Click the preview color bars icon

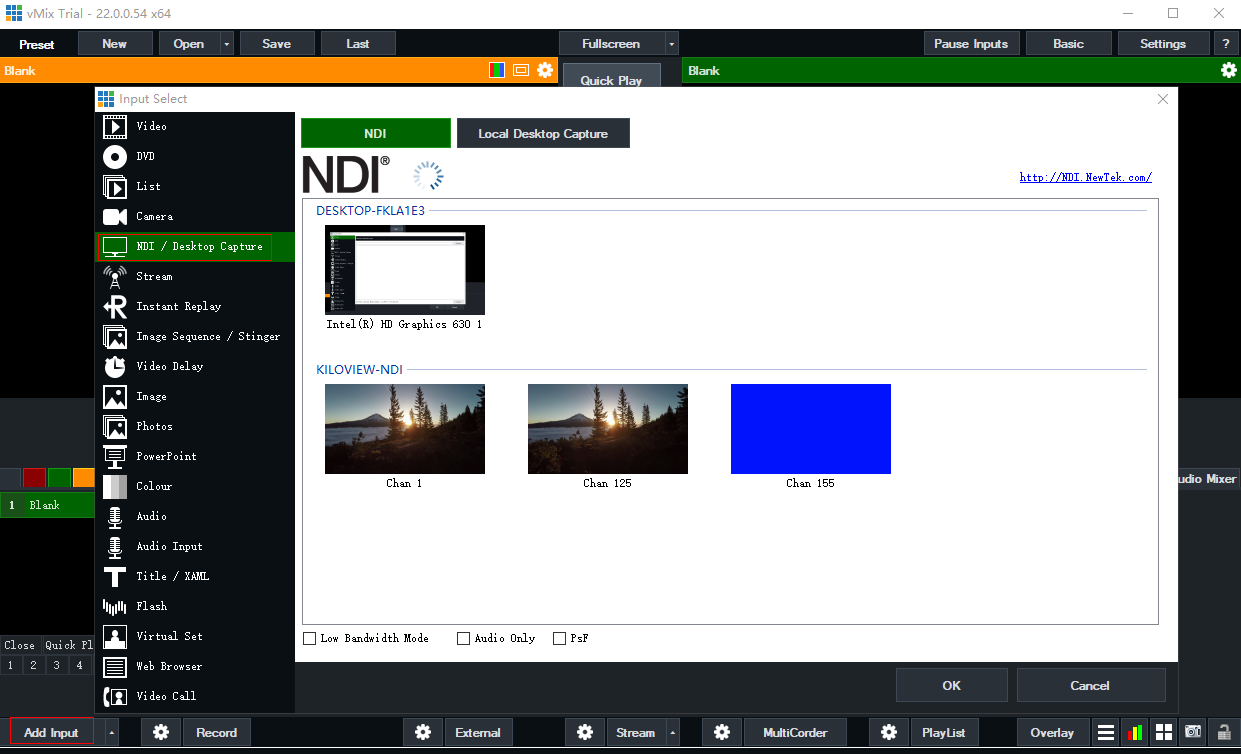(497, 70)
